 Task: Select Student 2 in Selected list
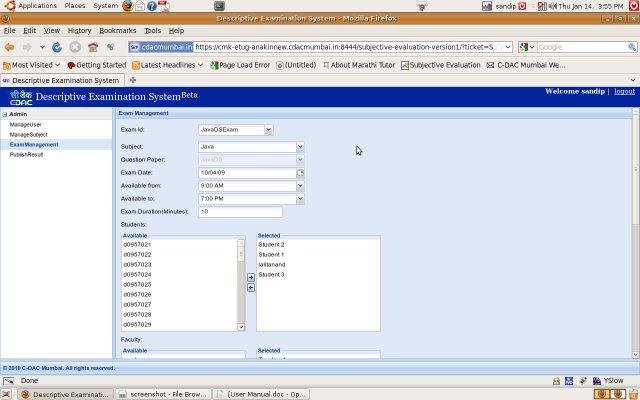pyautogui.click(x=271, y=244)
